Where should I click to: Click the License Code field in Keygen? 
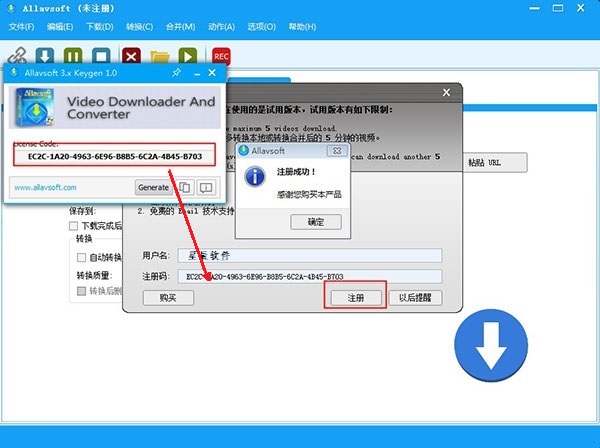[x=115, y=156]
